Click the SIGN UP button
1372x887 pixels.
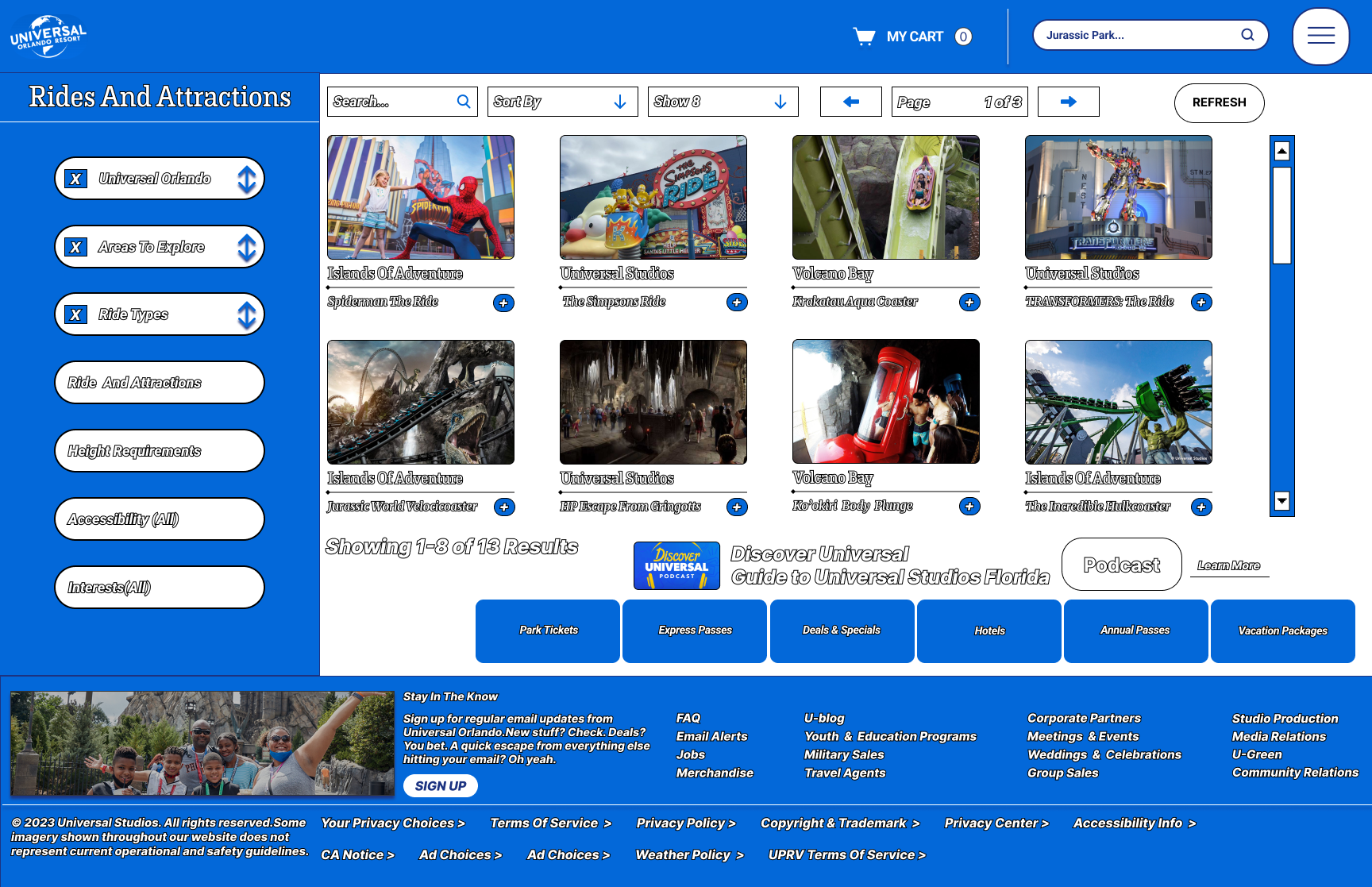(441, 786)
